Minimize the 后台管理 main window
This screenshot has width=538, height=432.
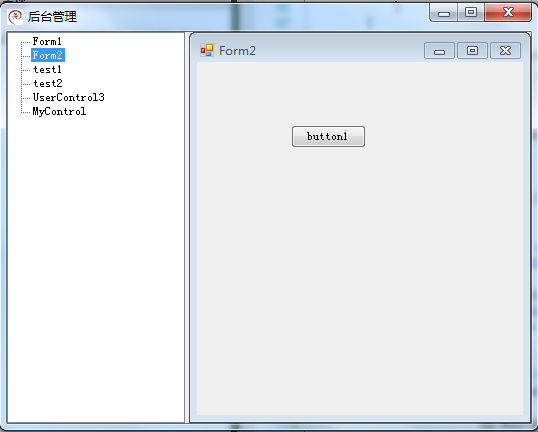(444, 13)
